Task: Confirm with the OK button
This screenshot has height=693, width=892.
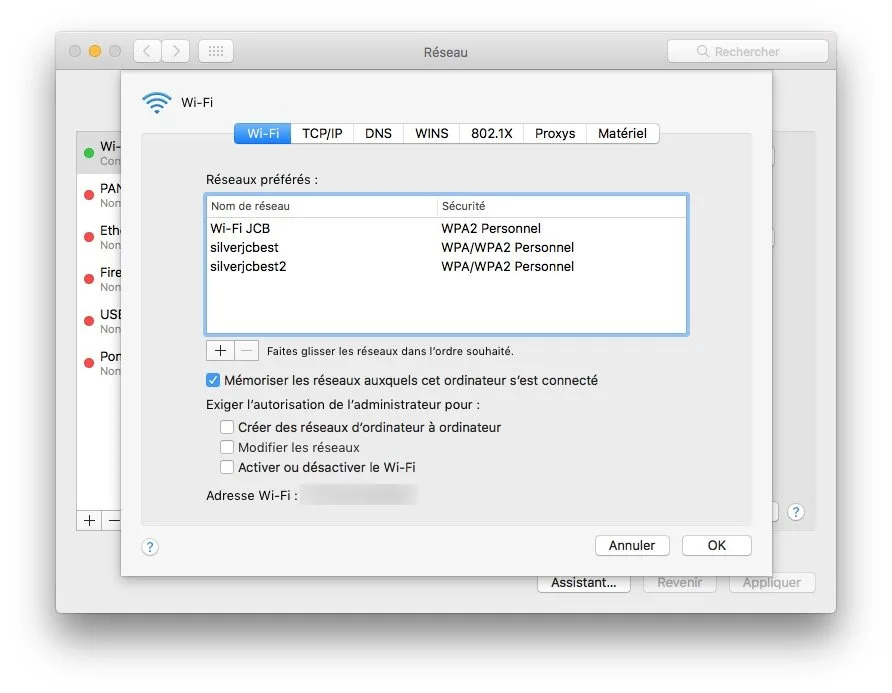Action: click(716, 545)
